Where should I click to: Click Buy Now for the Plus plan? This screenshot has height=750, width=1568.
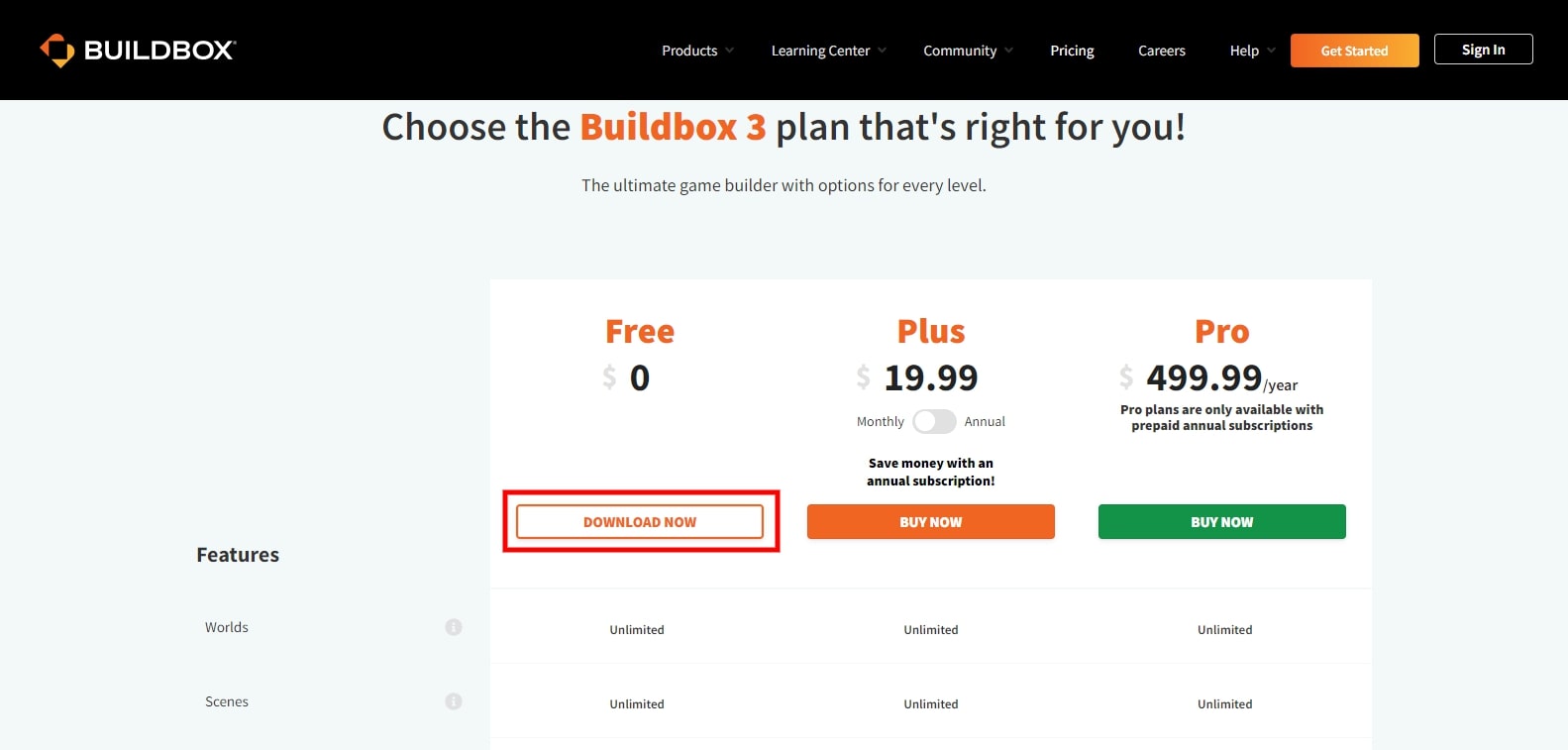(x=930, y=522)
